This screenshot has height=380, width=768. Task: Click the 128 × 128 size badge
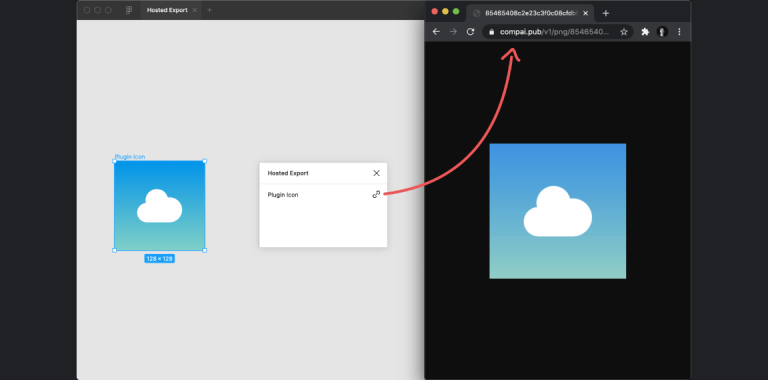(x=160, y=259)
